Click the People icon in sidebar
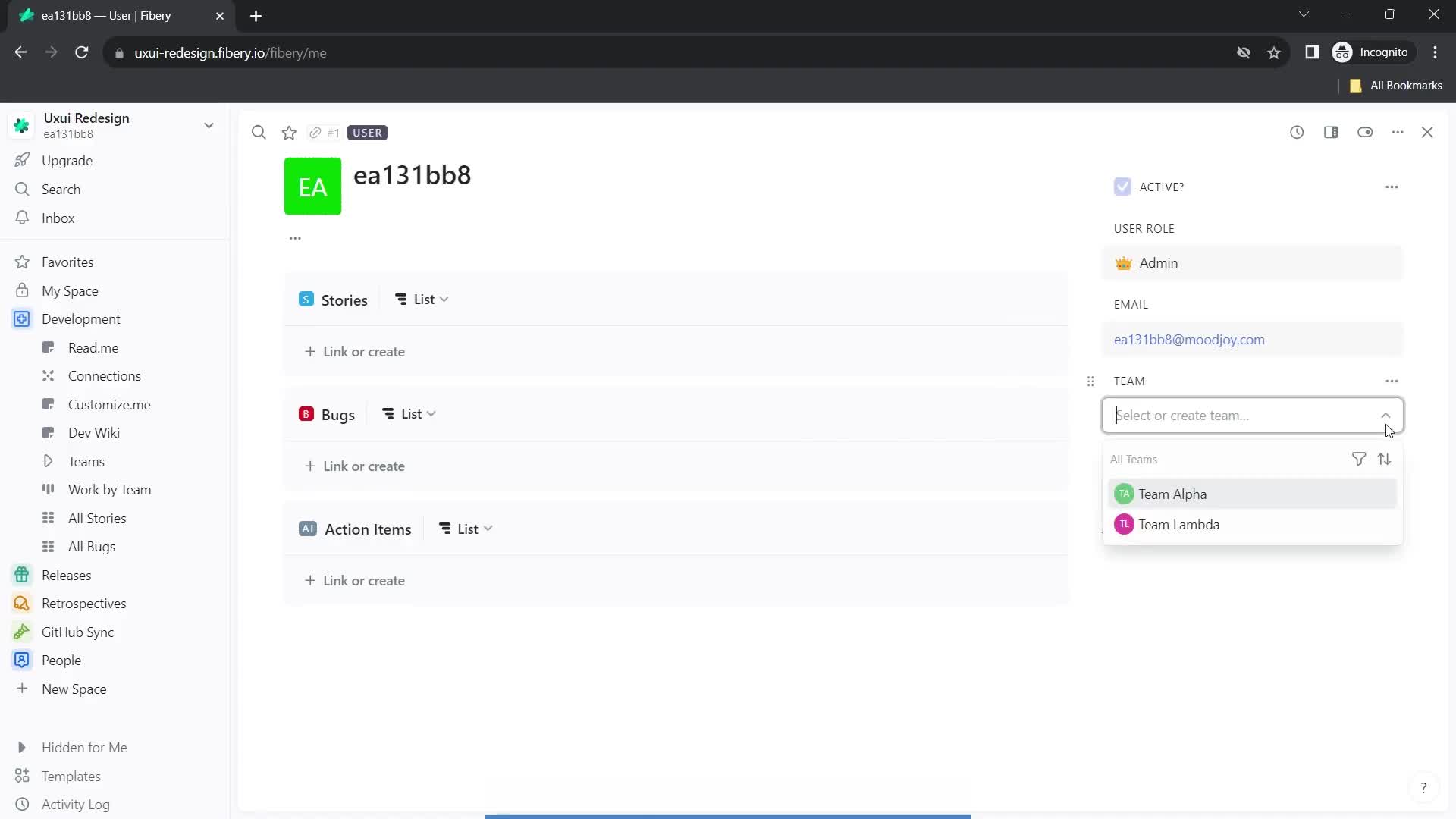Viewport: 1456px width, 819px height. [x=21, y=659]
